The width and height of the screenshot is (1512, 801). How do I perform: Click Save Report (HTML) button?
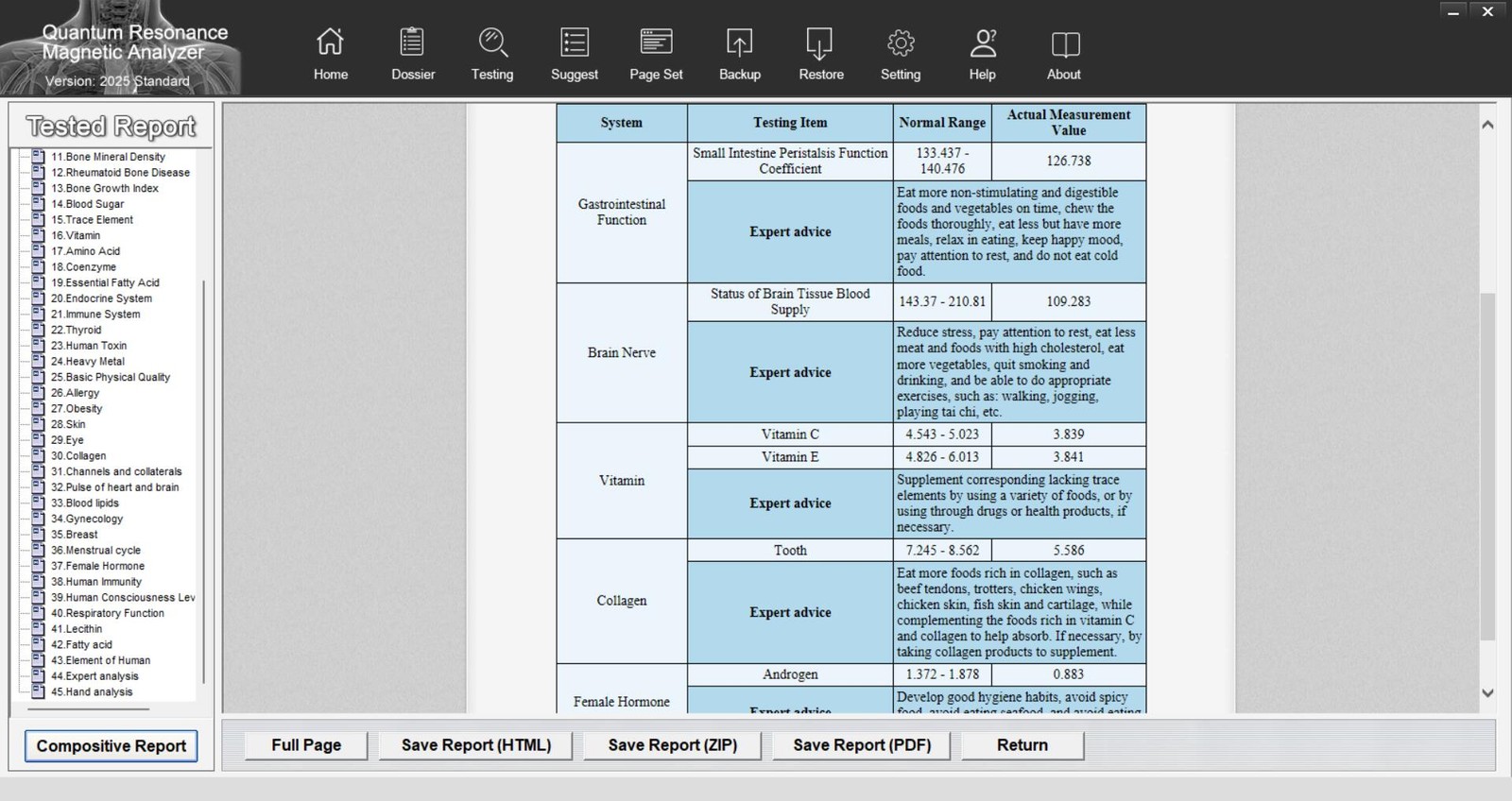[x=476, y=745]
